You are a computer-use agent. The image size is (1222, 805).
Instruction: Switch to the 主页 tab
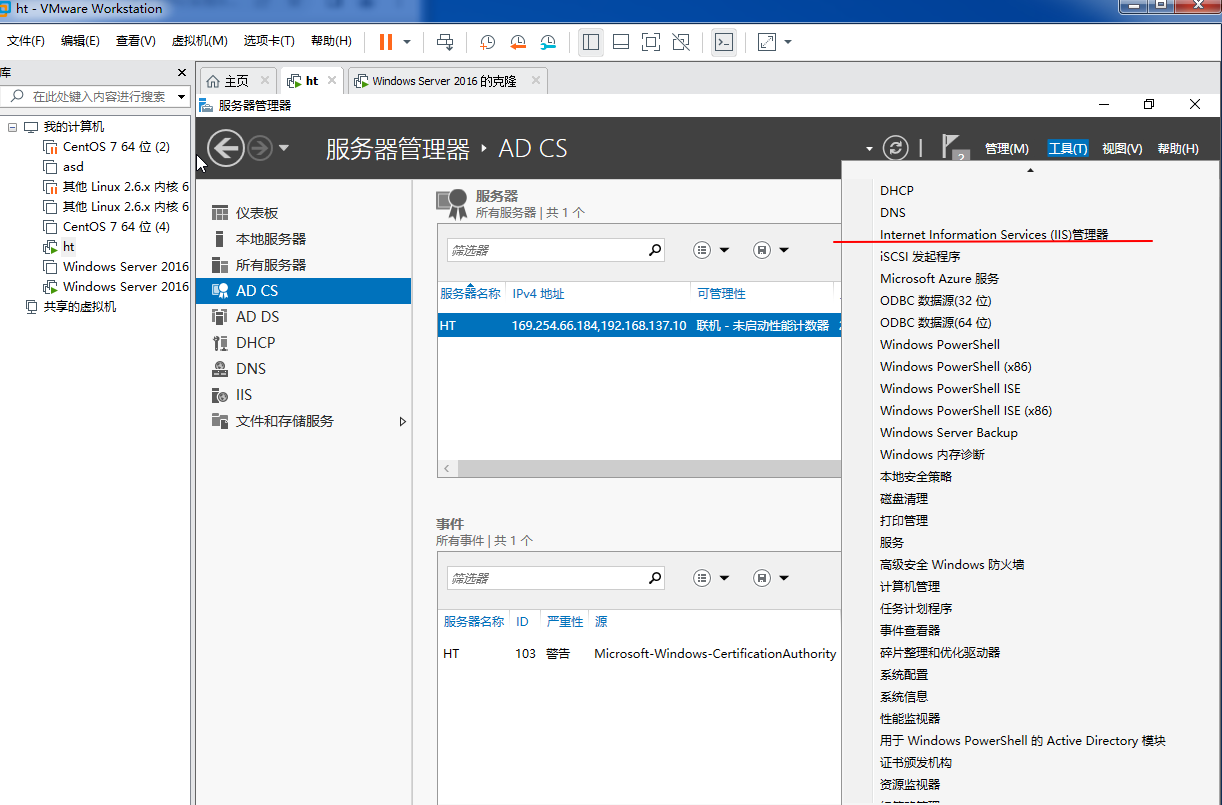click(236, 81)
